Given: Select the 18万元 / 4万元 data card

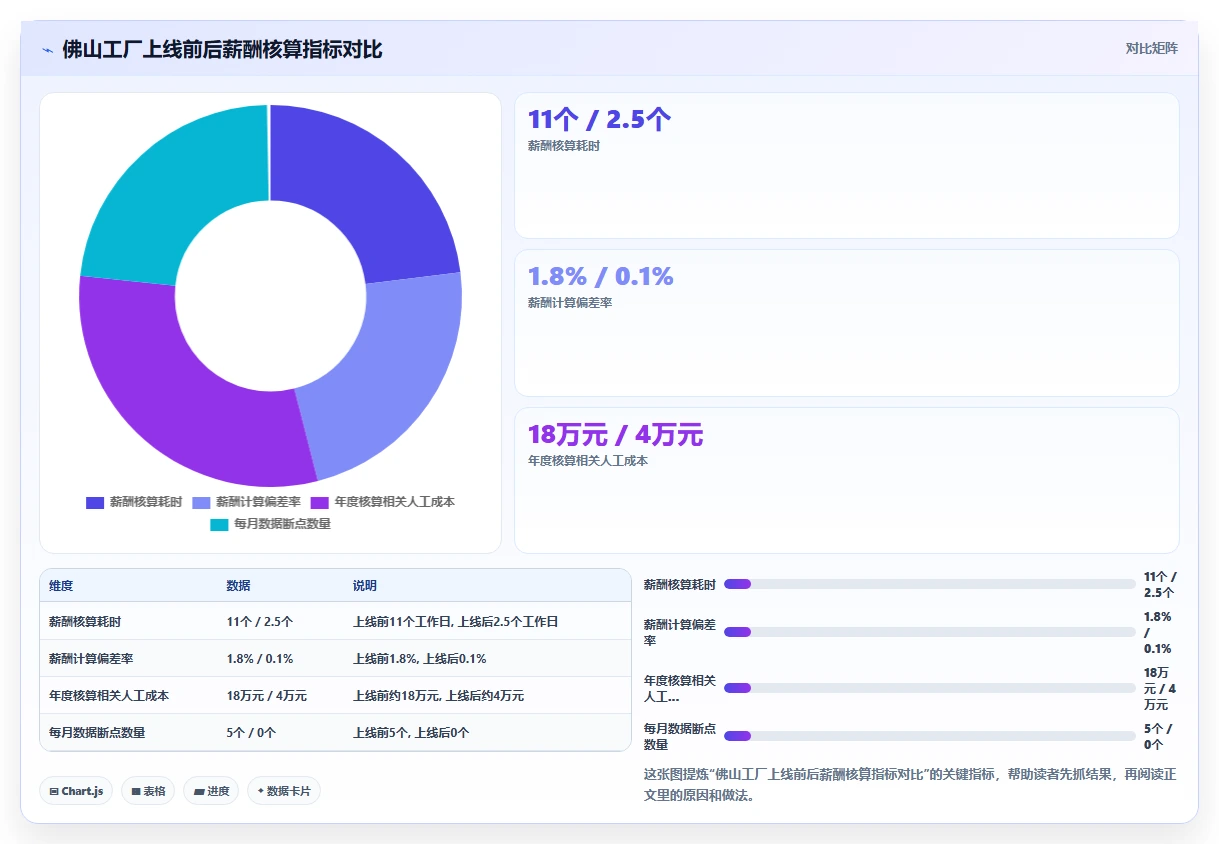Looking at the screenshot, I should (847, 480).
